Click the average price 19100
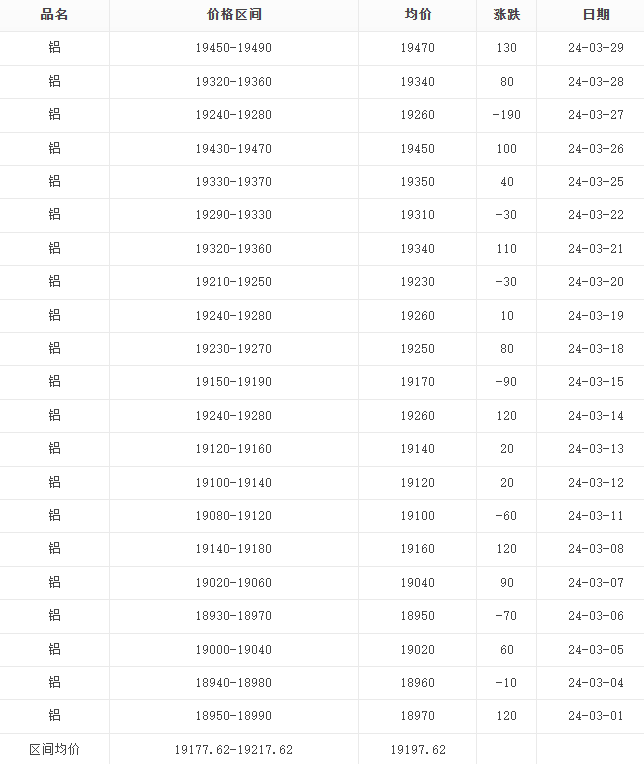Screen dimensions: 644x764 click(x=417, y=516)
